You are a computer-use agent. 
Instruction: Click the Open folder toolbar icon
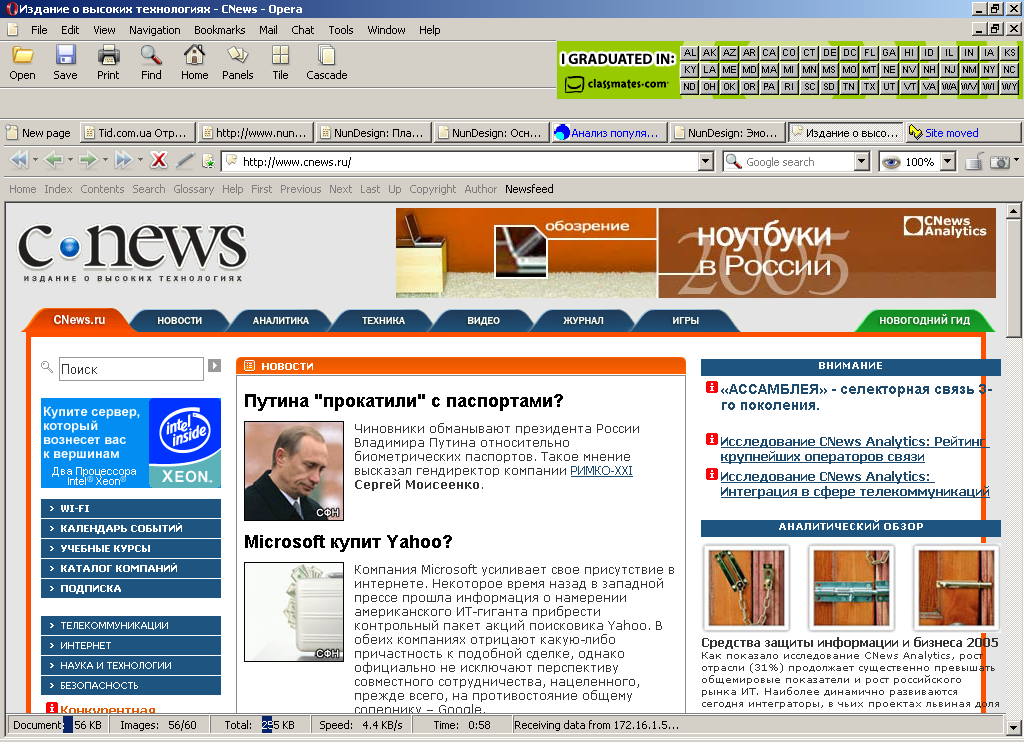pos(22,55)
